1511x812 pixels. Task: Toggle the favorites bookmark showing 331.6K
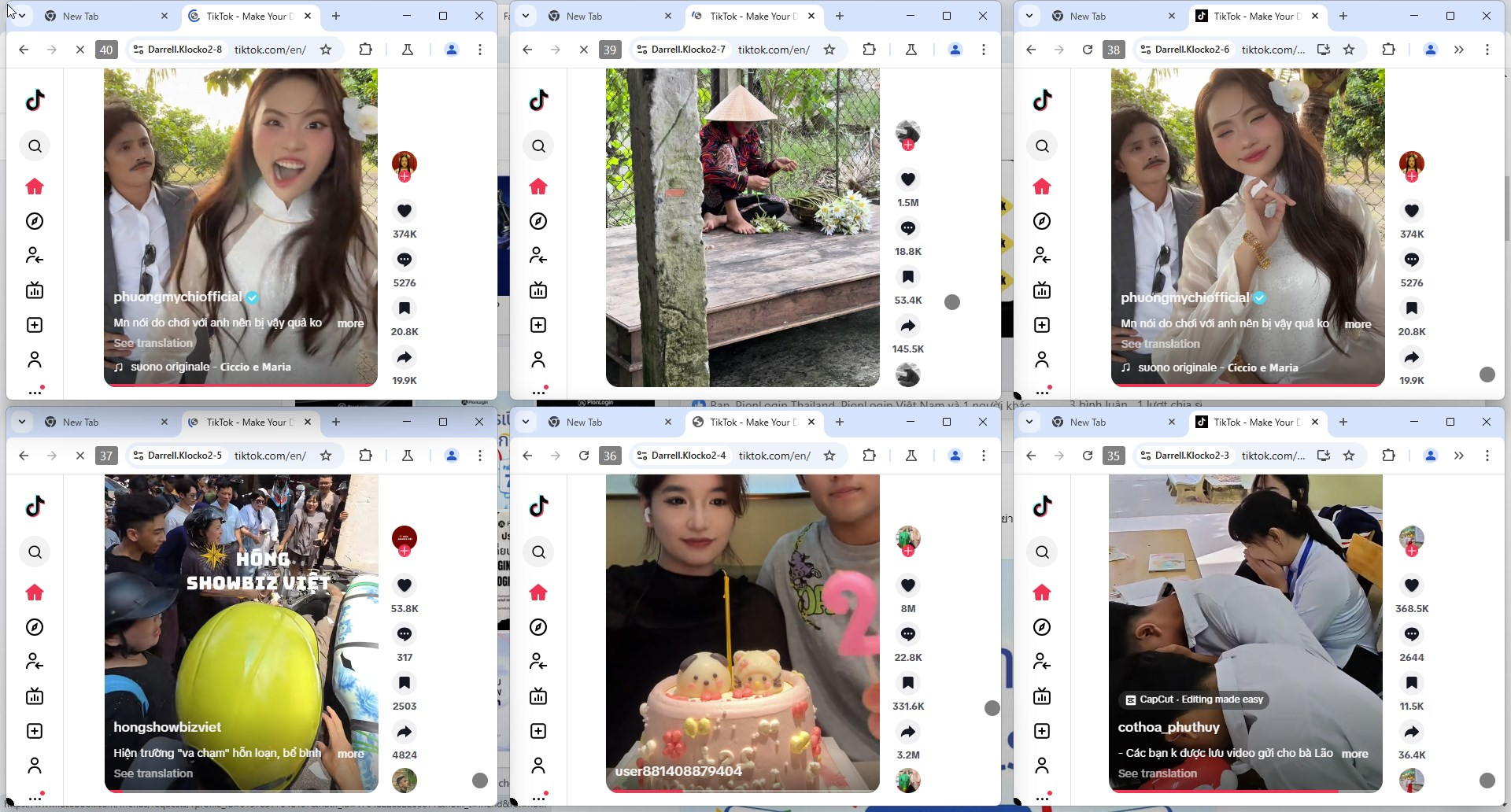tap(907, 683)
